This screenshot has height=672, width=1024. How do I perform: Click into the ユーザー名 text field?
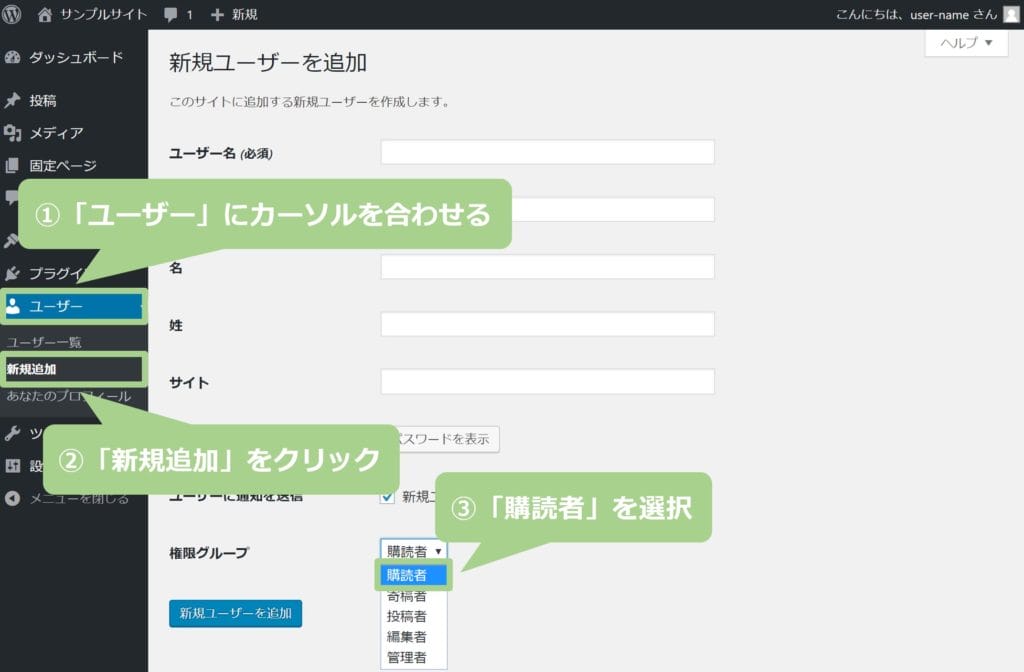(x=547, y=152)
